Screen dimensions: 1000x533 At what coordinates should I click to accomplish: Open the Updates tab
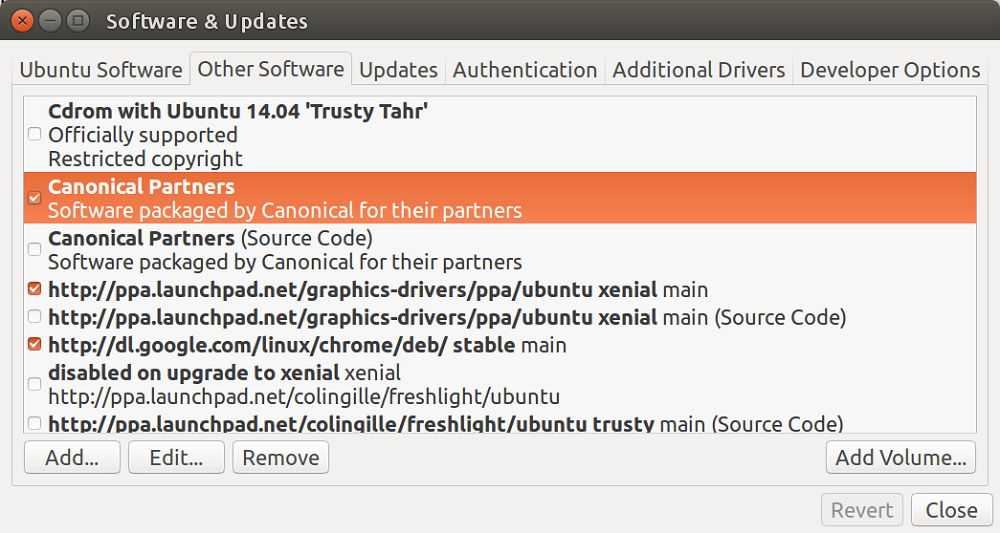(398, 70)
